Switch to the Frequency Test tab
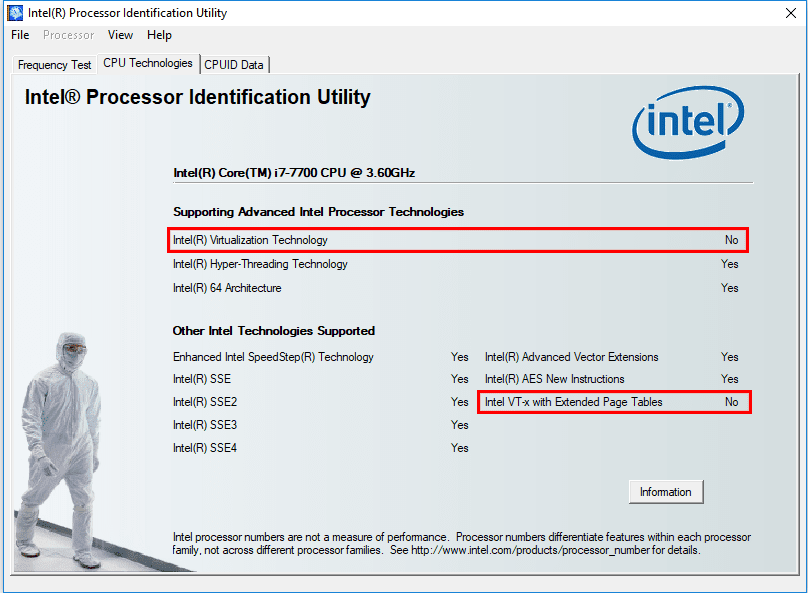The height and width of the screenshot is (593, 808). pos(54,65)
